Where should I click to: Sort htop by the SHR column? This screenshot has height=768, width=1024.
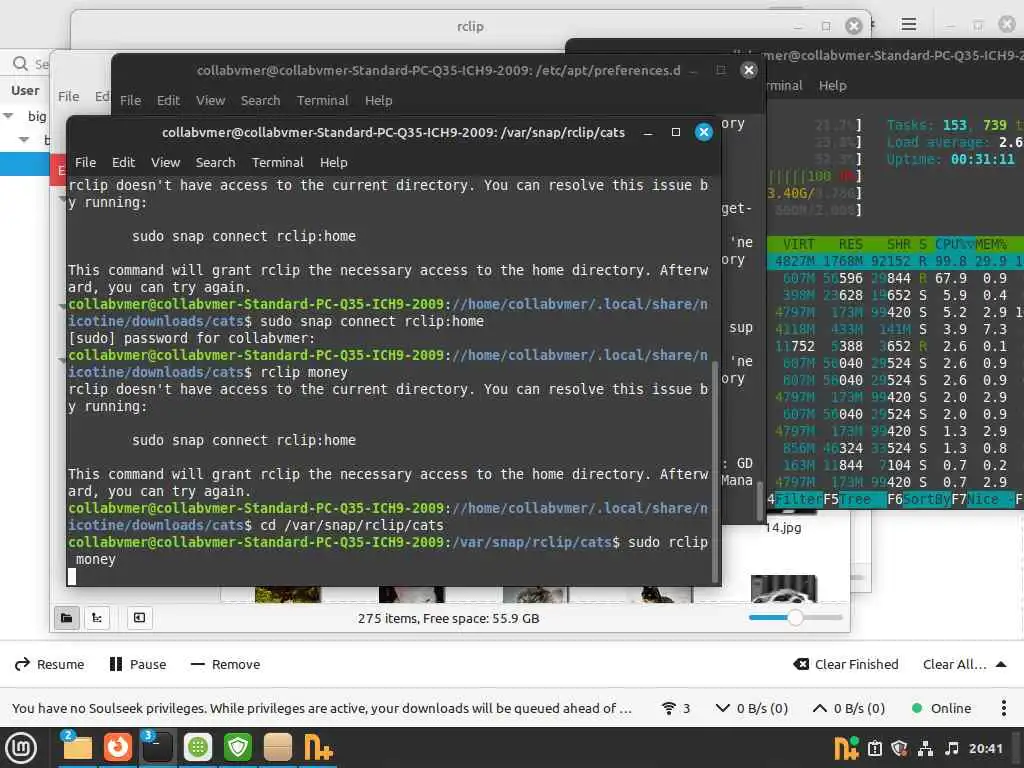[x=899, y=244]
